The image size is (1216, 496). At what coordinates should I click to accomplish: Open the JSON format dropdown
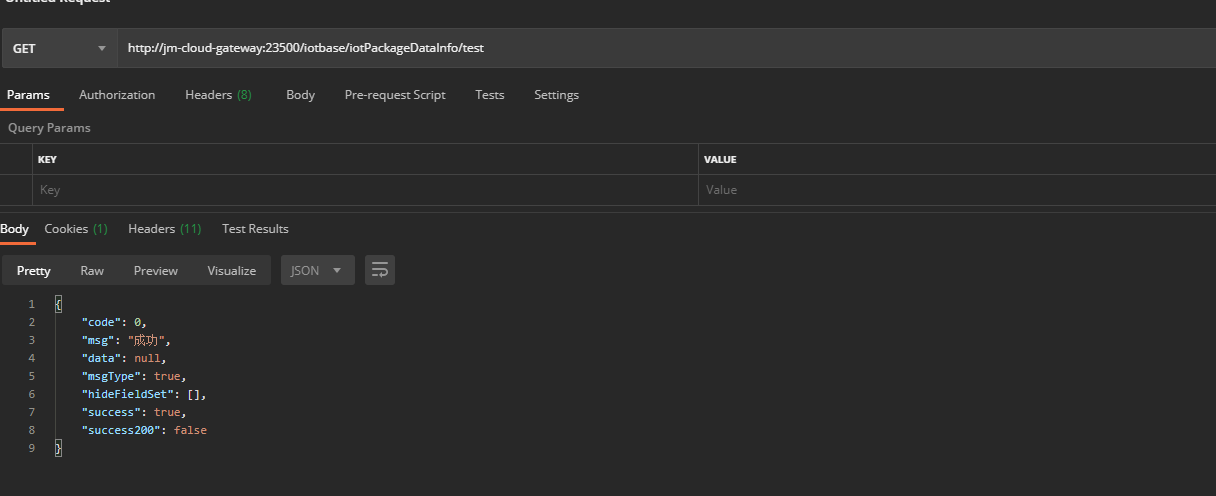pos(317,271)
